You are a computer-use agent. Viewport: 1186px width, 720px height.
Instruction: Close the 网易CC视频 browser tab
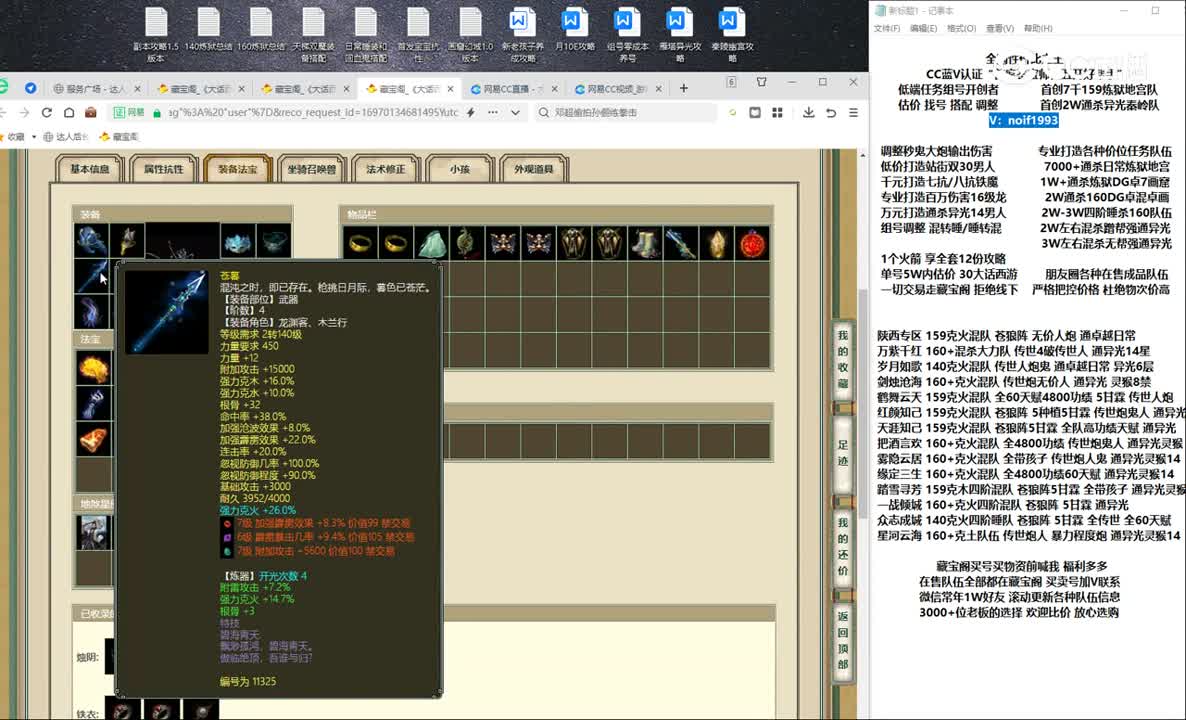point(658,88)
